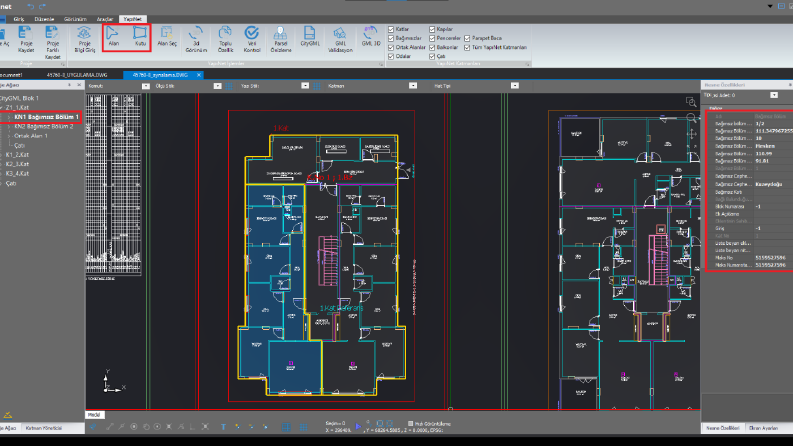
Task: Toggle the Odalar checkbox
Action: [391, 57]
